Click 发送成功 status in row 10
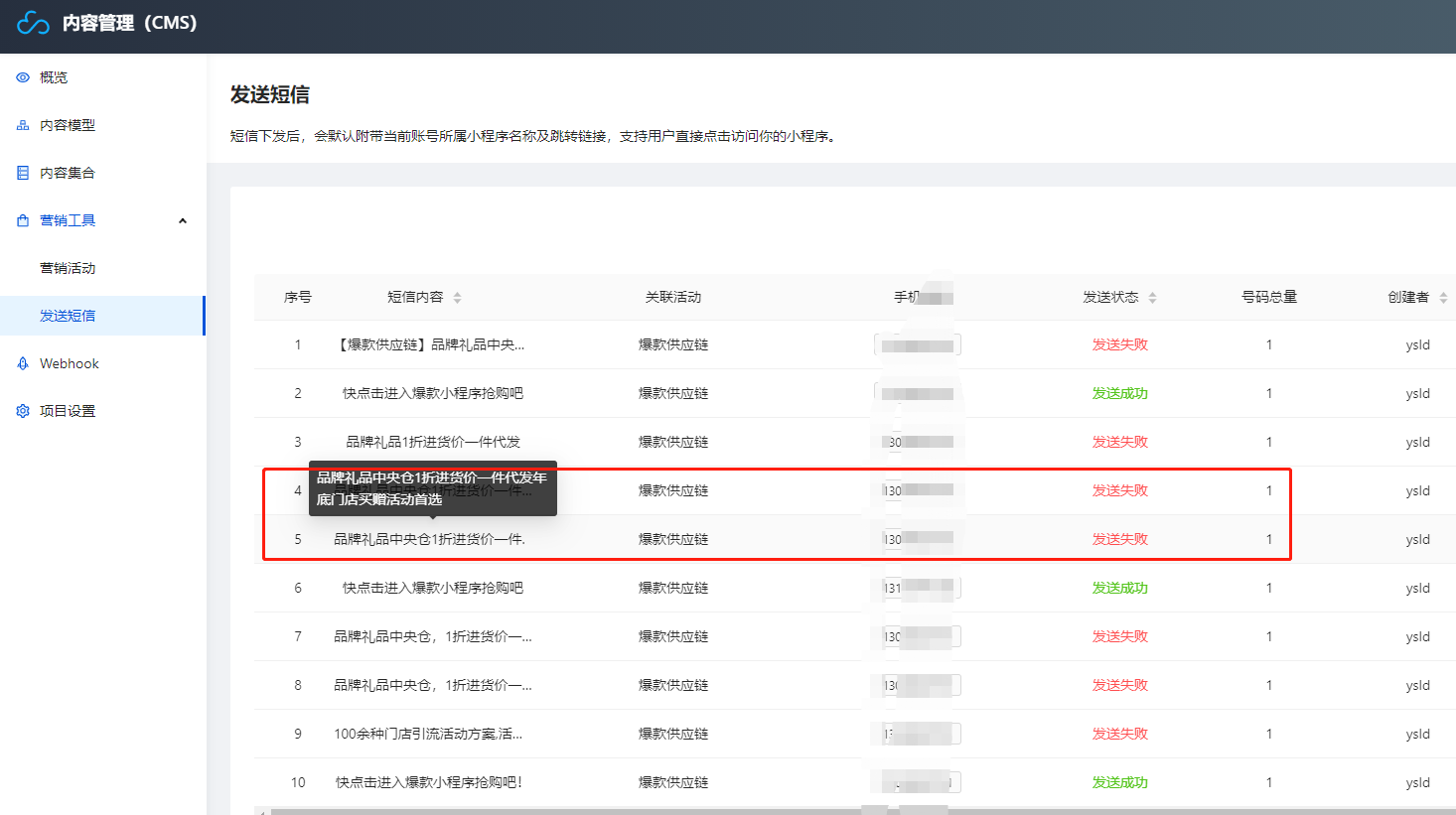1456x815 pixels. point(1120,782)
